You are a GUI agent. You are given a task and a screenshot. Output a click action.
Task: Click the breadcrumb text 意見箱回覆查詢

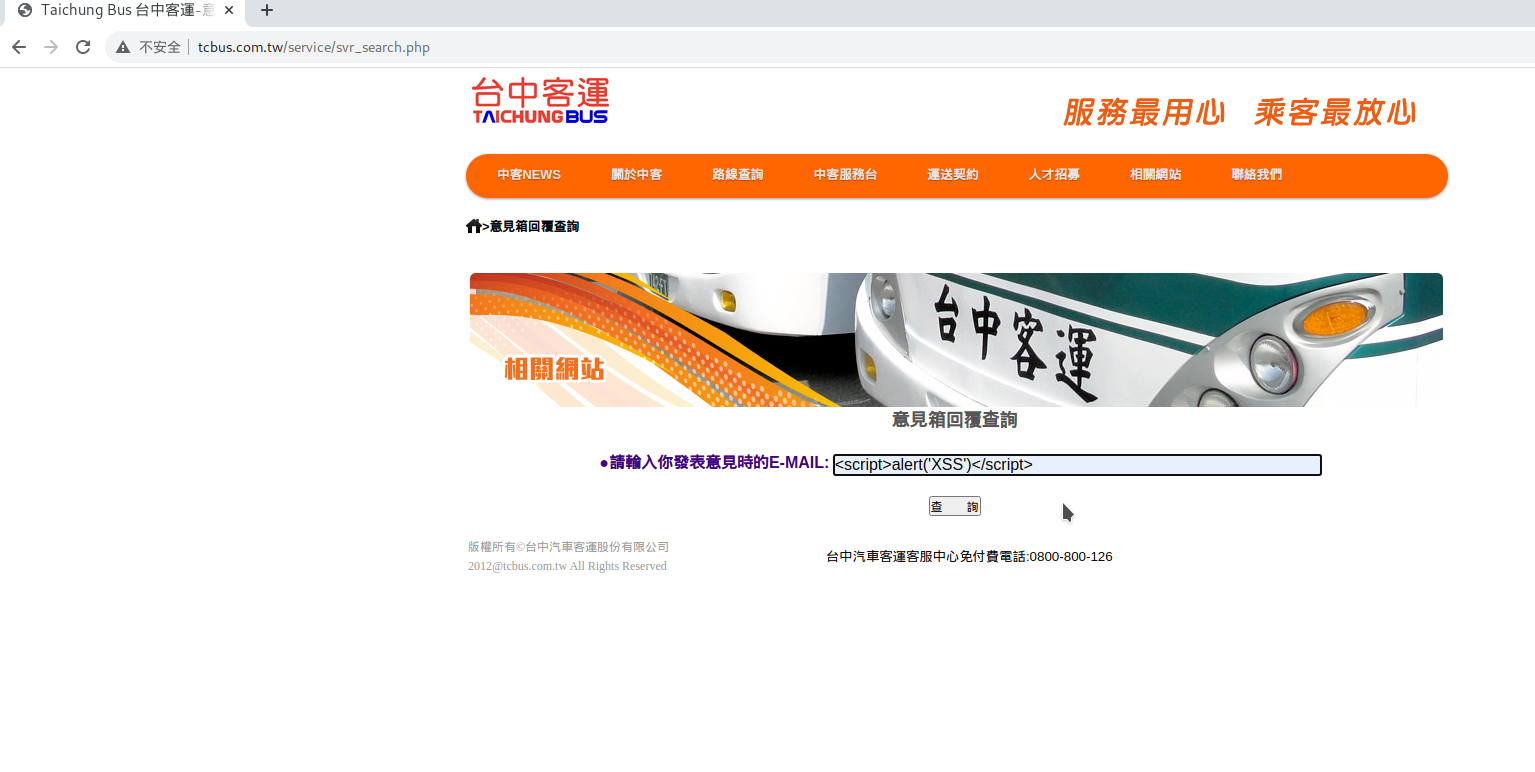(534, 226)
